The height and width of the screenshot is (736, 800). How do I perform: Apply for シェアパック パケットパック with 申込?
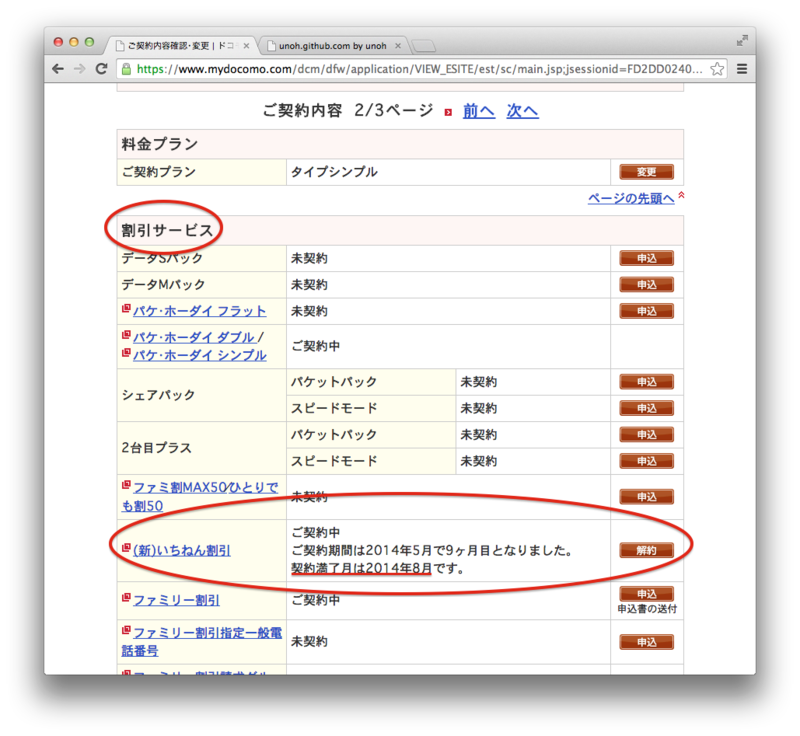646,382
